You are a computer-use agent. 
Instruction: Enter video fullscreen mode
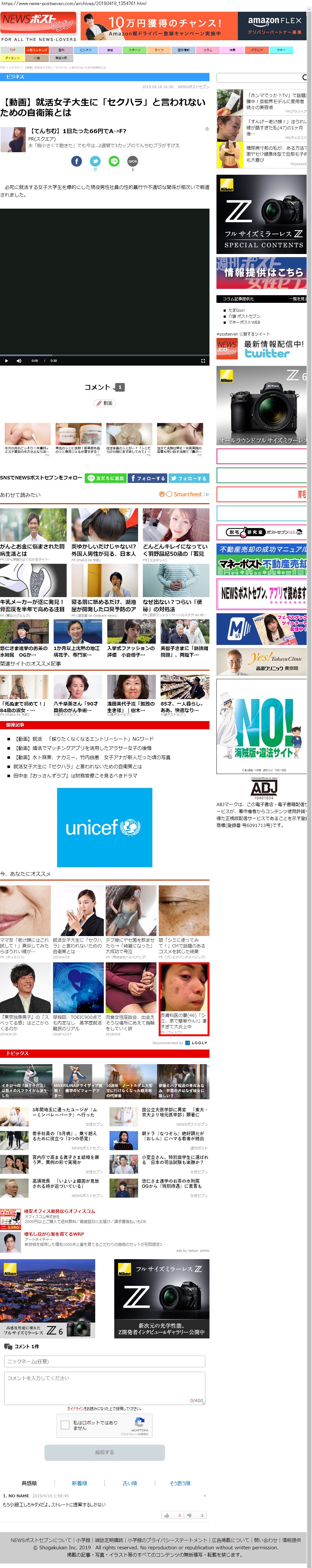tap(203, 360)
